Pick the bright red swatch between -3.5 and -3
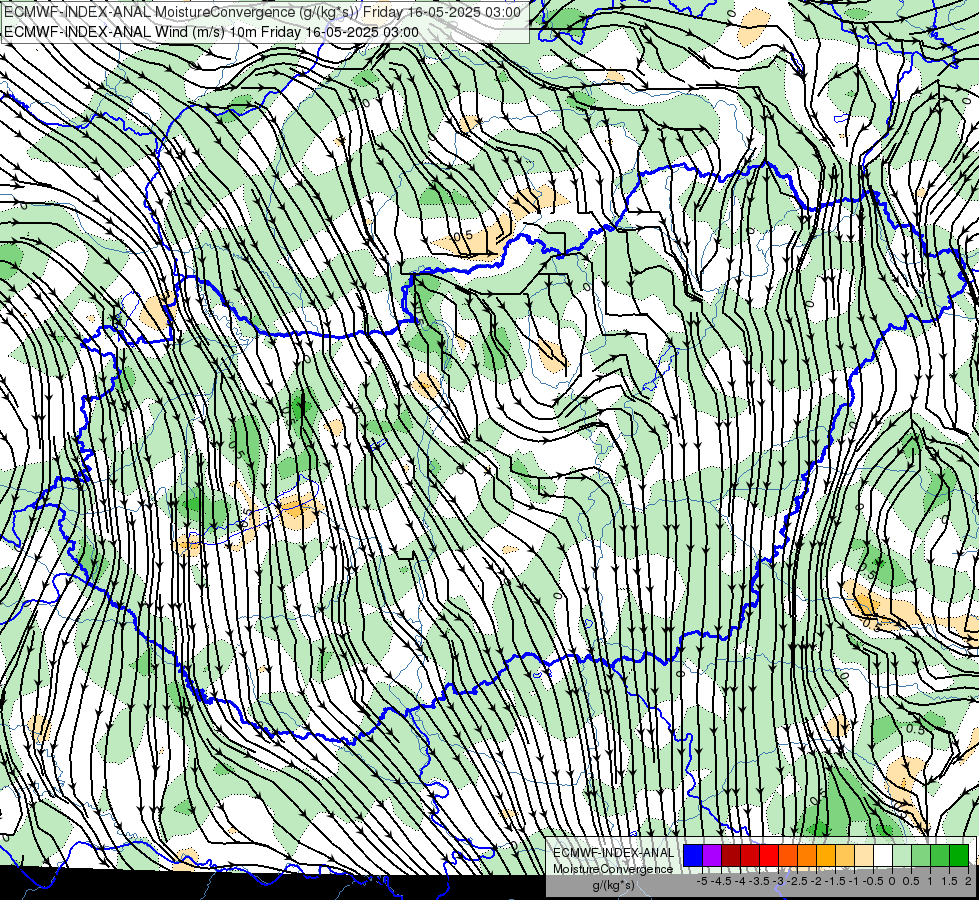979x900 pixels. pyautogui.click(x=769, y=856)
